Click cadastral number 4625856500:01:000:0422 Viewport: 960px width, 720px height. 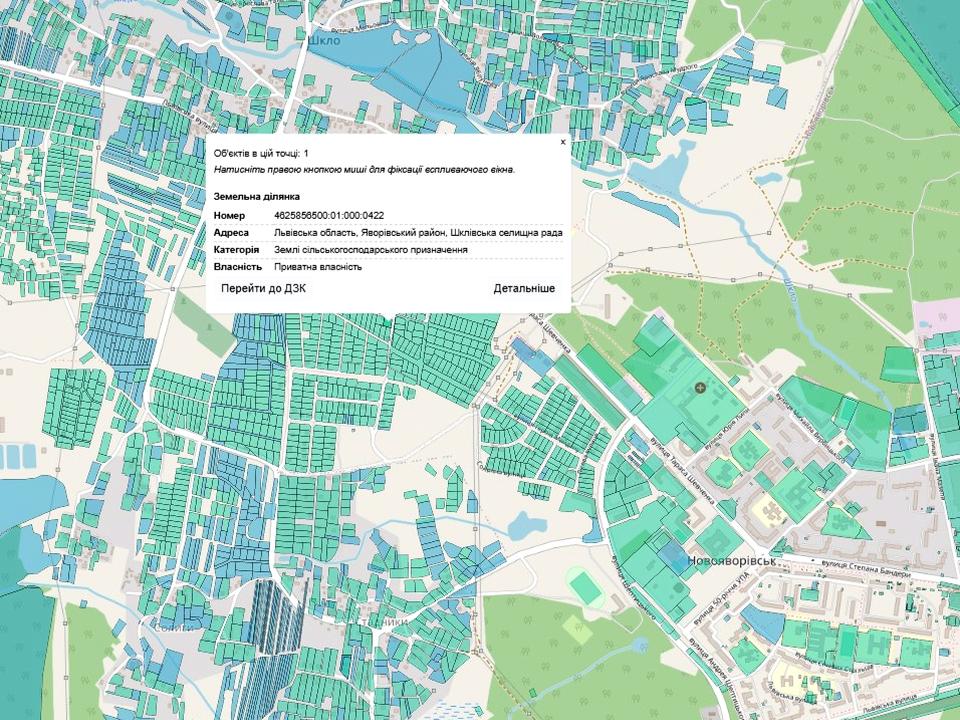328,215
